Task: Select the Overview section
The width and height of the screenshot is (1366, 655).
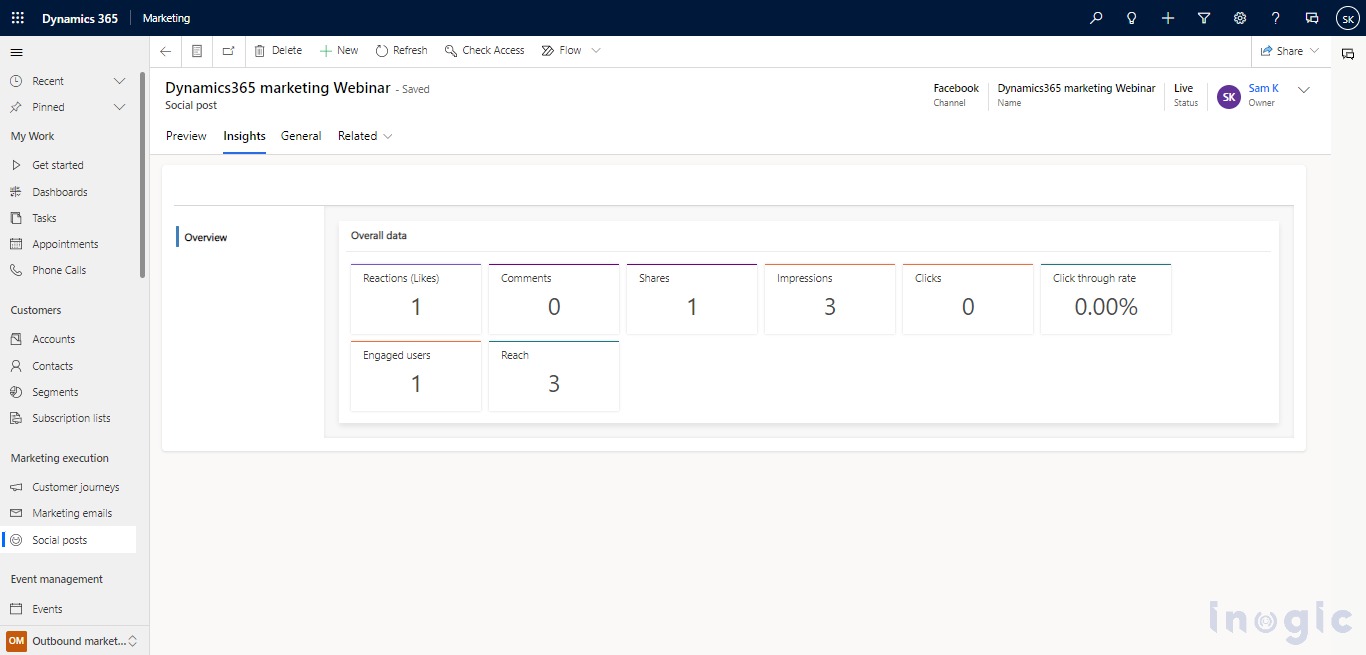Action: 206,238
